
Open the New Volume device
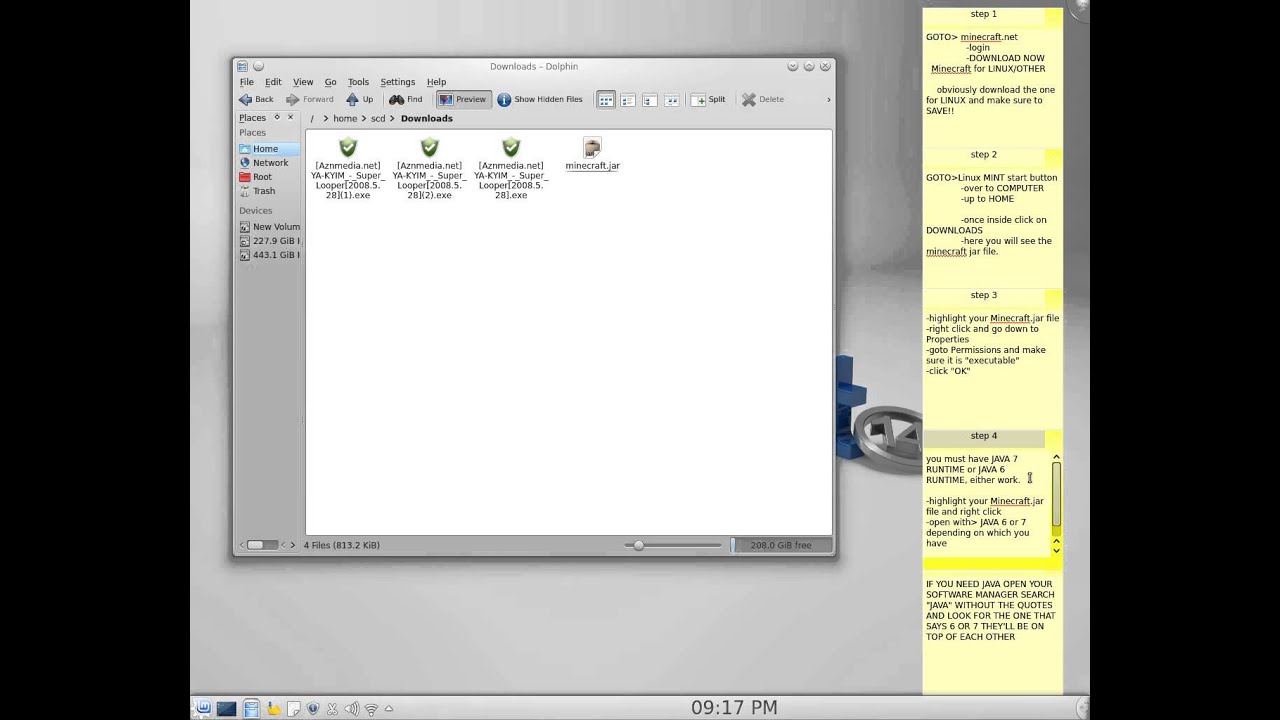click(x=268, y=227)
